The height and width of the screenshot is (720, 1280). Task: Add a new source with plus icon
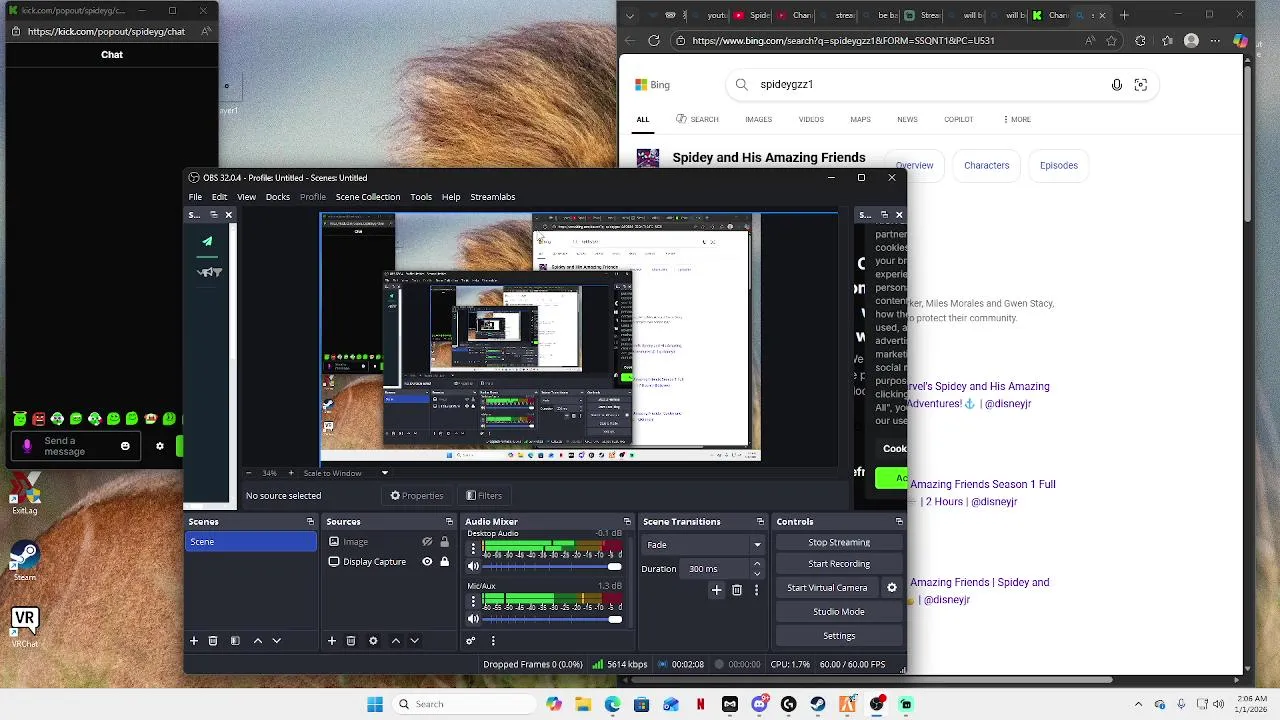coord(332,641)
